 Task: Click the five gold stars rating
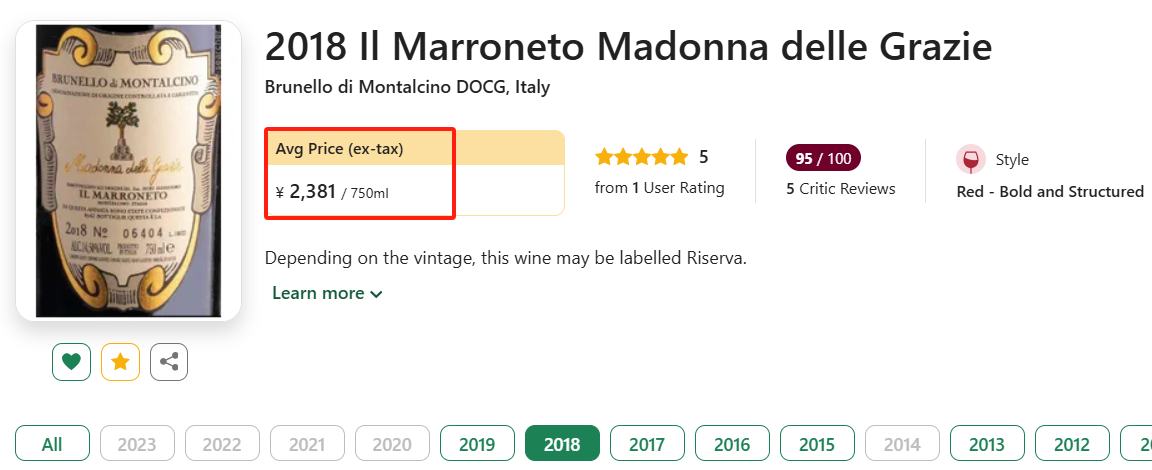point(641,157)
